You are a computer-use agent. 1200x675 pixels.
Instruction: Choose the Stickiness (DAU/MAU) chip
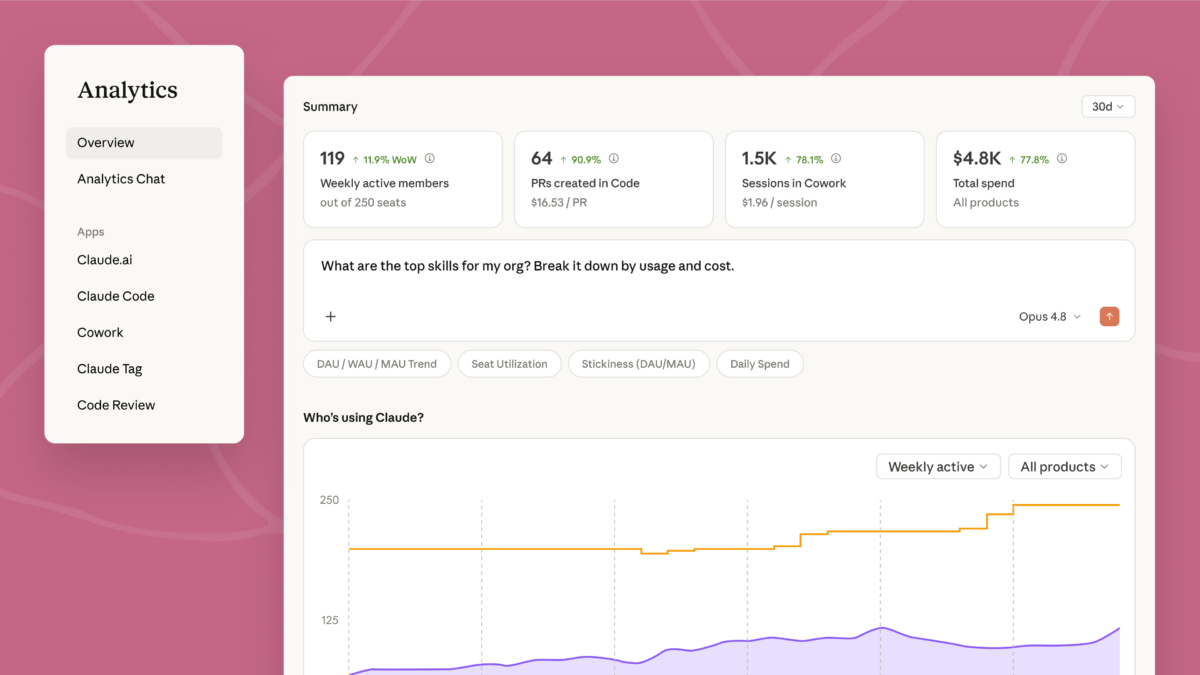(638, 364)
